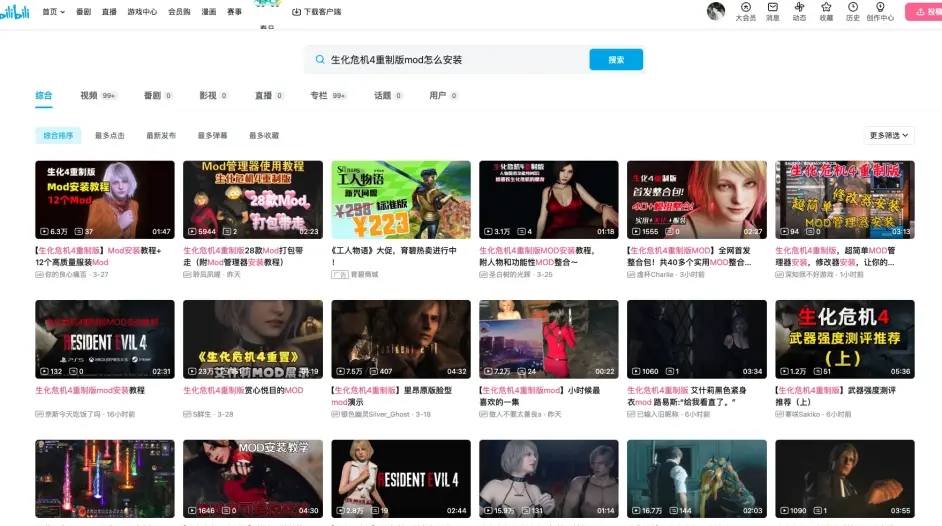Select 综合排序 sort option
Image resolution: width=942 pixels, height=526 pixels.
click(x=58, y=136)
